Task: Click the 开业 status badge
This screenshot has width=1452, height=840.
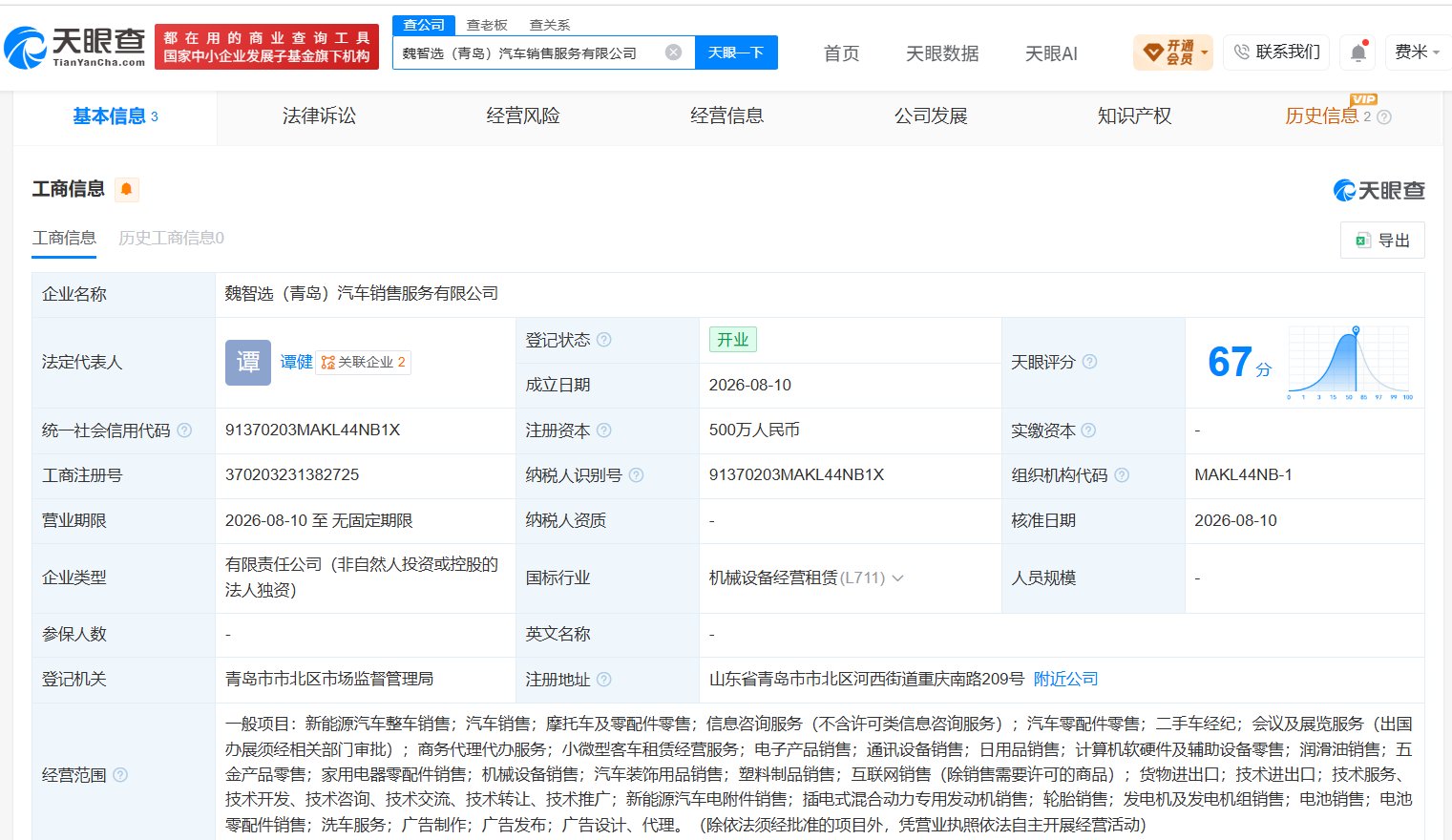Action: click(733, 340)
